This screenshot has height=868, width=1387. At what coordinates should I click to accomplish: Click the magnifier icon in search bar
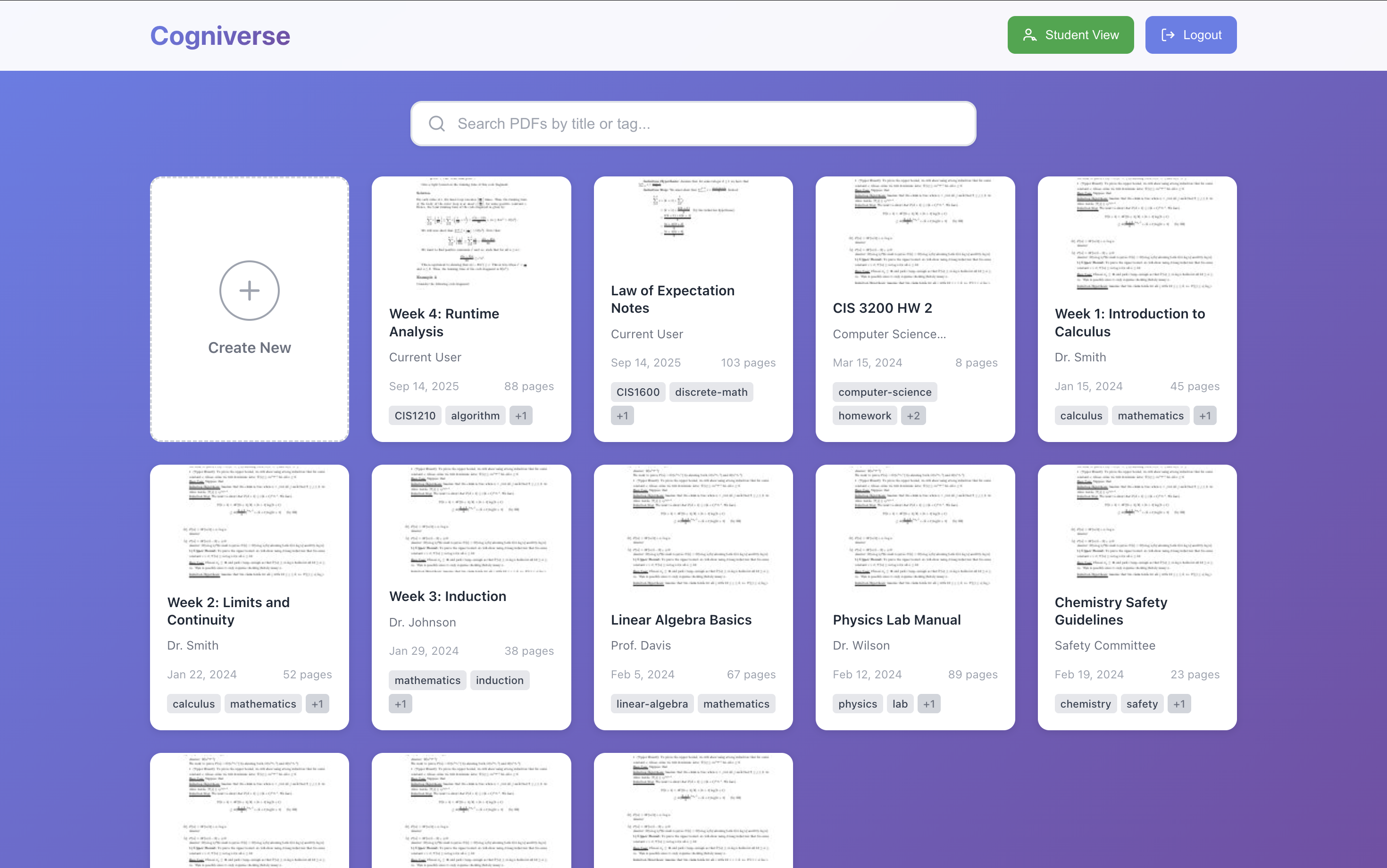coord(437,124)
